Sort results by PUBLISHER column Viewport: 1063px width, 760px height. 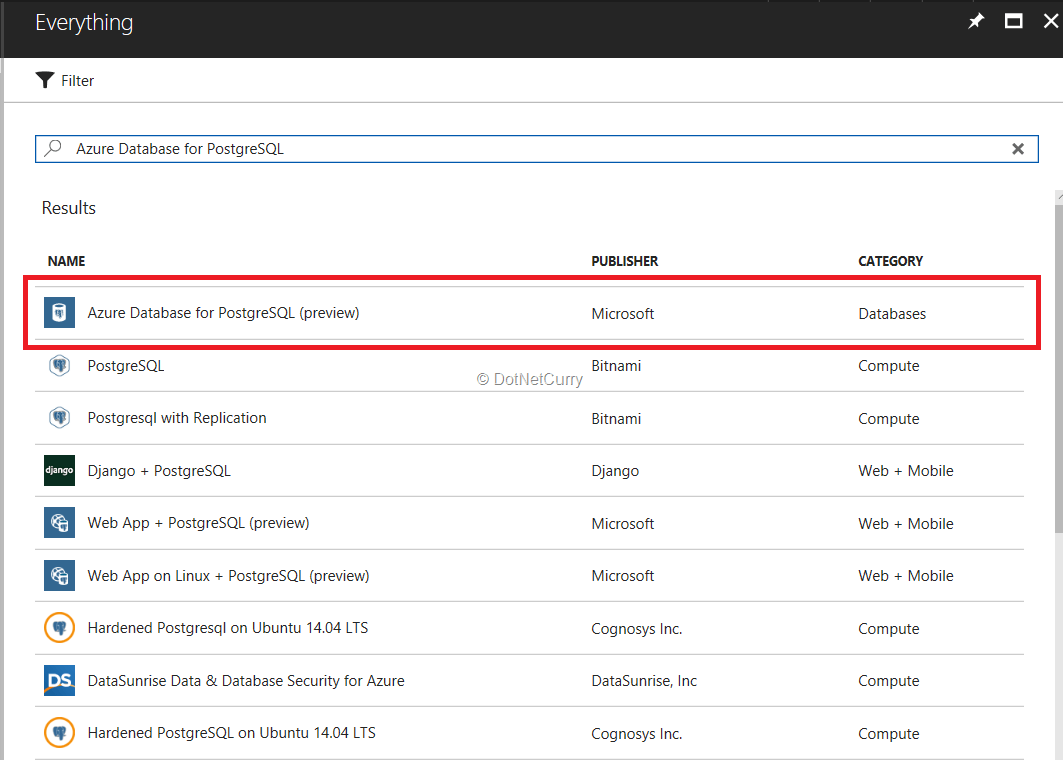tap(624, 261)
